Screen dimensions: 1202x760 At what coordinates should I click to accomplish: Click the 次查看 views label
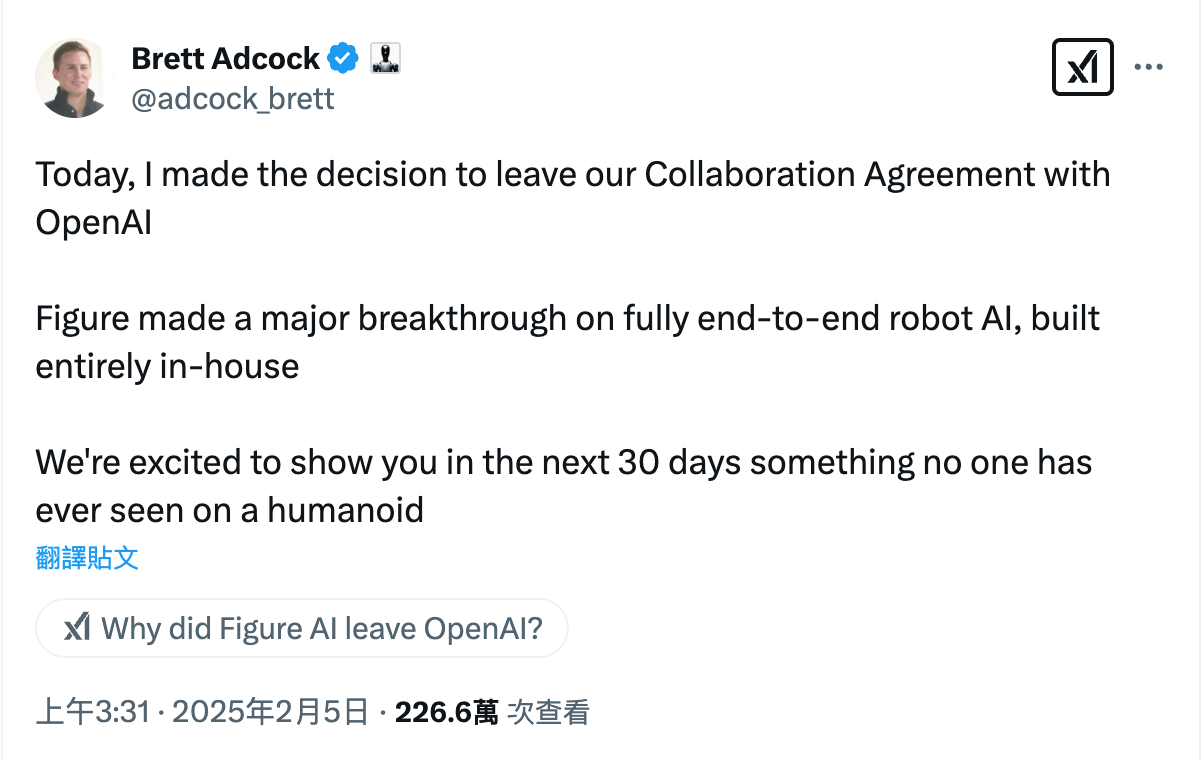click(x=549, y=712)
